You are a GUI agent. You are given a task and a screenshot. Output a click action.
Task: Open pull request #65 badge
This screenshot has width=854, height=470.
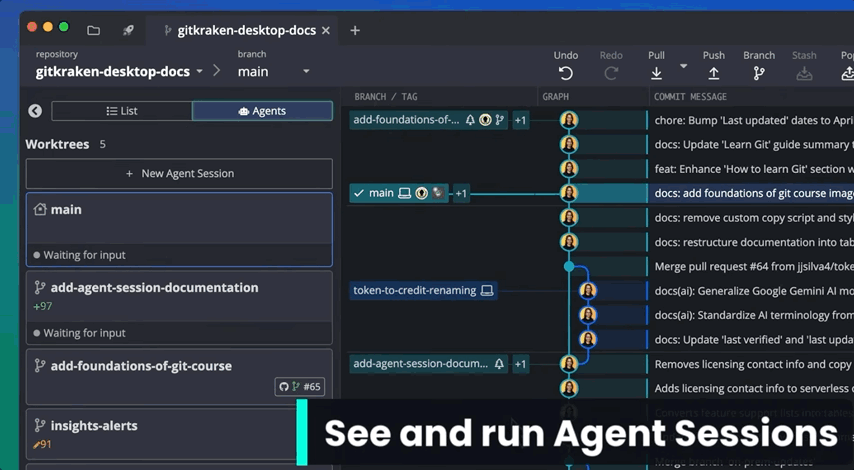(300, 387)
